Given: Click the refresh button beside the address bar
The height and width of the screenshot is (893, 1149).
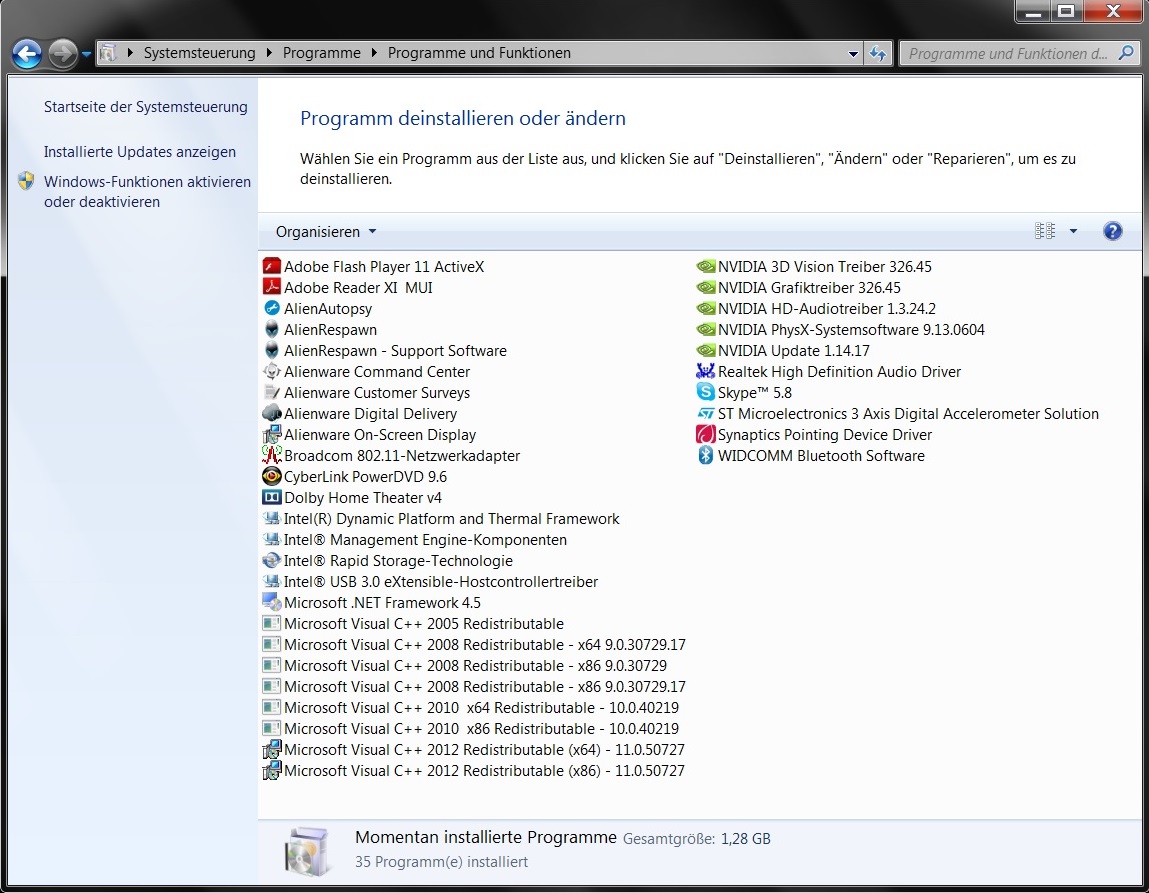Looking at the screenshot, I should [878, 53].
